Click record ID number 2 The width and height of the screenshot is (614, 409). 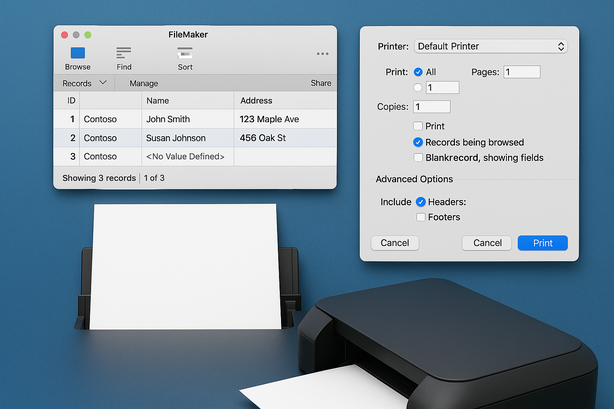point(72,138)
